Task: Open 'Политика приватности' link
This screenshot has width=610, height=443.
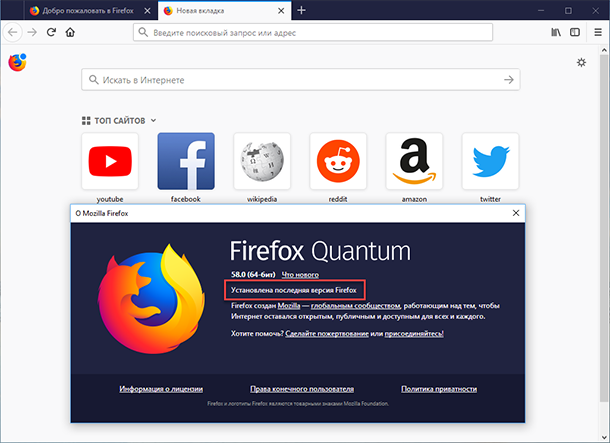Action: 439,389
